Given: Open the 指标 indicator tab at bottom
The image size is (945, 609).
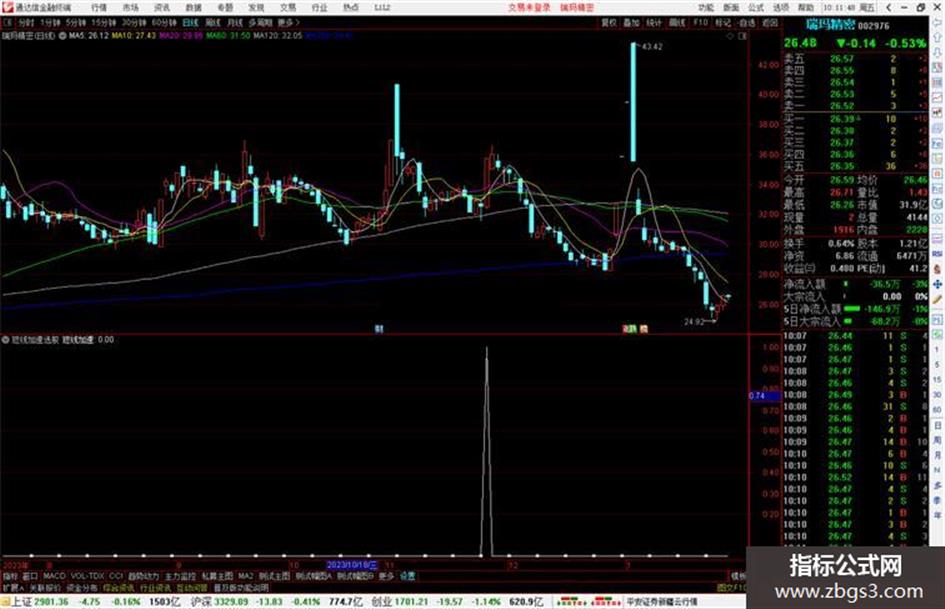Looking at the screenshot, I should coord(10,576).
